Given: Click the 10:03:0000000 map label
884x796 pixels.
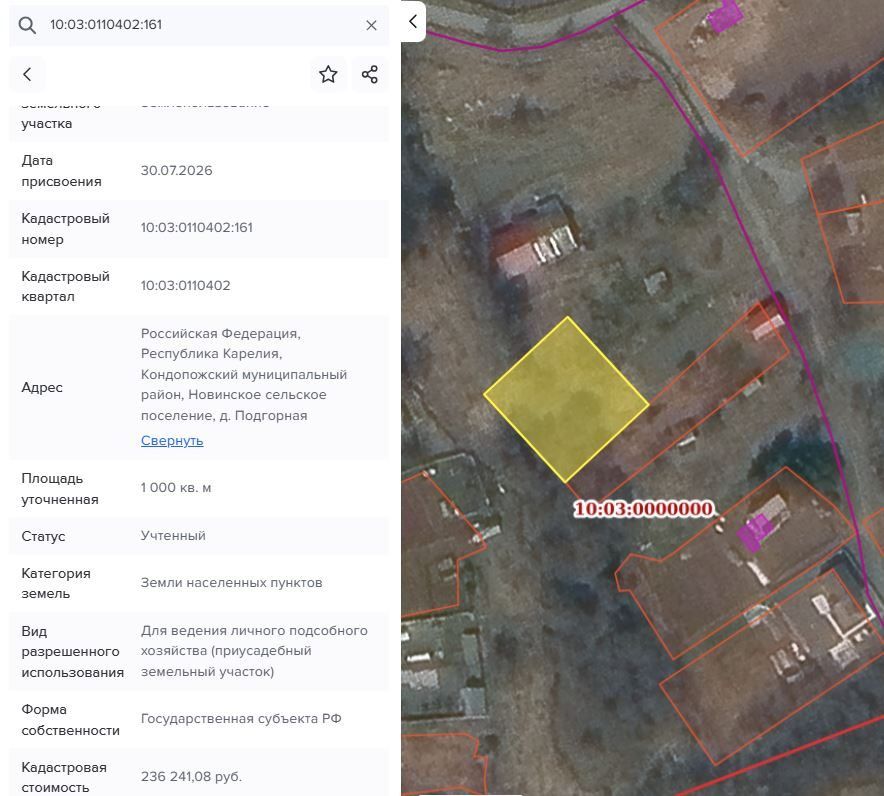Looking at the screenshot, I should coord(643,508).
